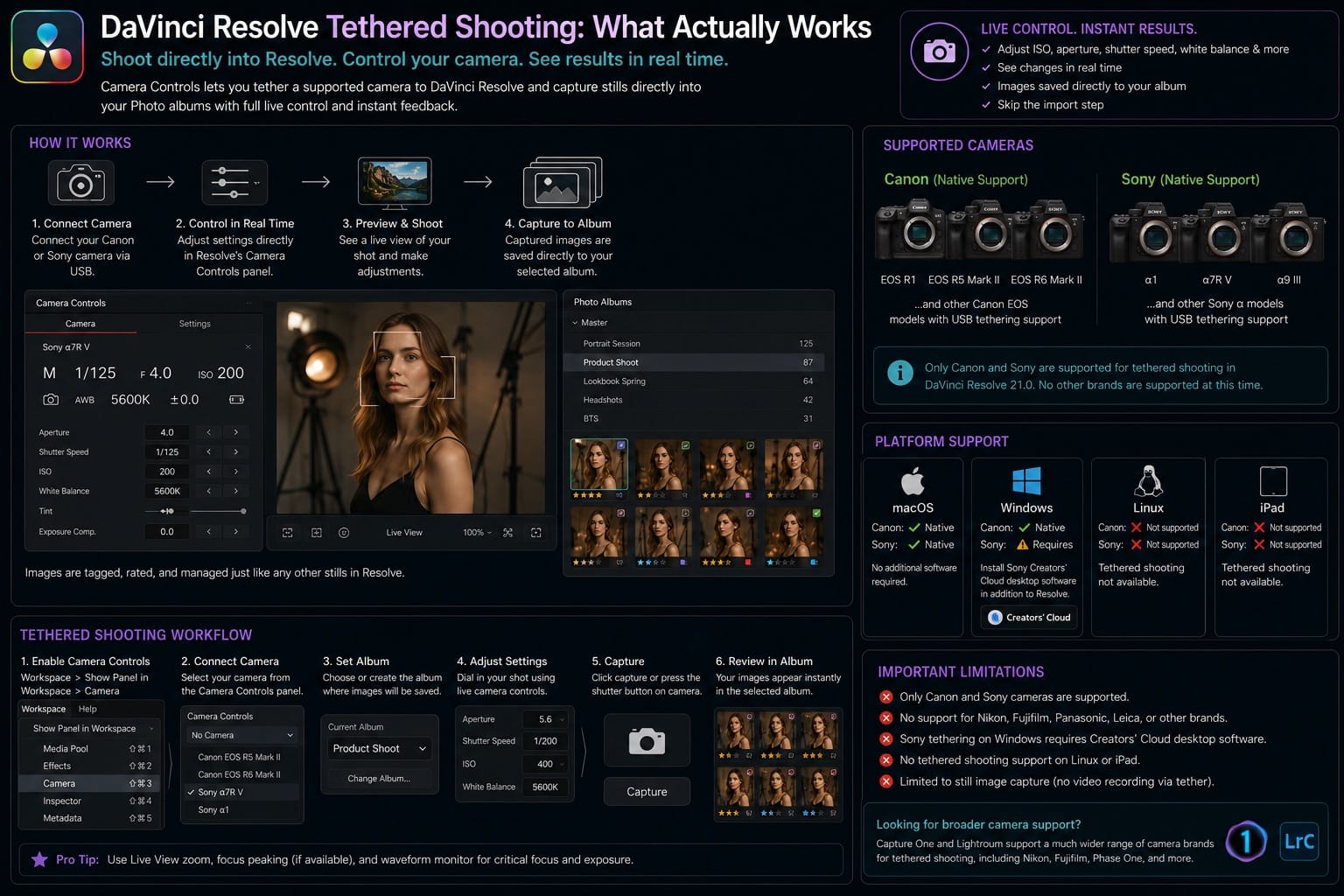Image resolution: width=1344 pixels, height=896 pixels.
Task: Click the large camera icon above Capture
Action: [647, 741]
